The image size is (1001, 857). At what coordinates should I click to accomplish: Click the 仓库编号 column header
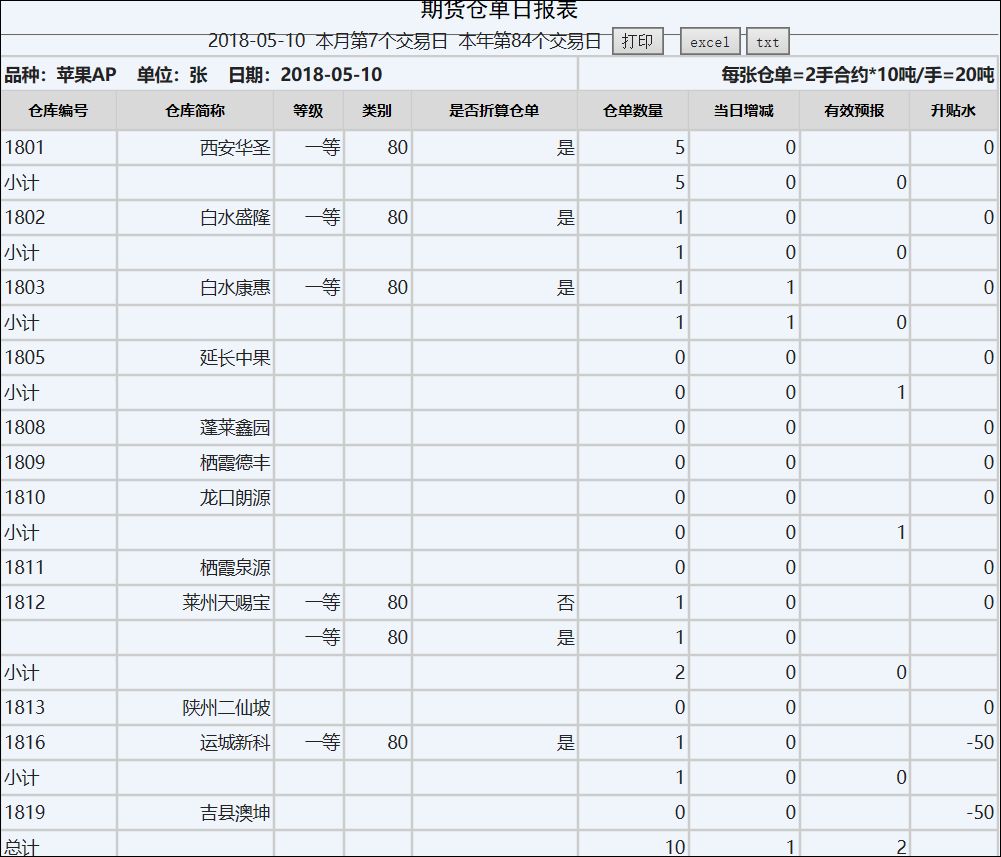[57, 110]
